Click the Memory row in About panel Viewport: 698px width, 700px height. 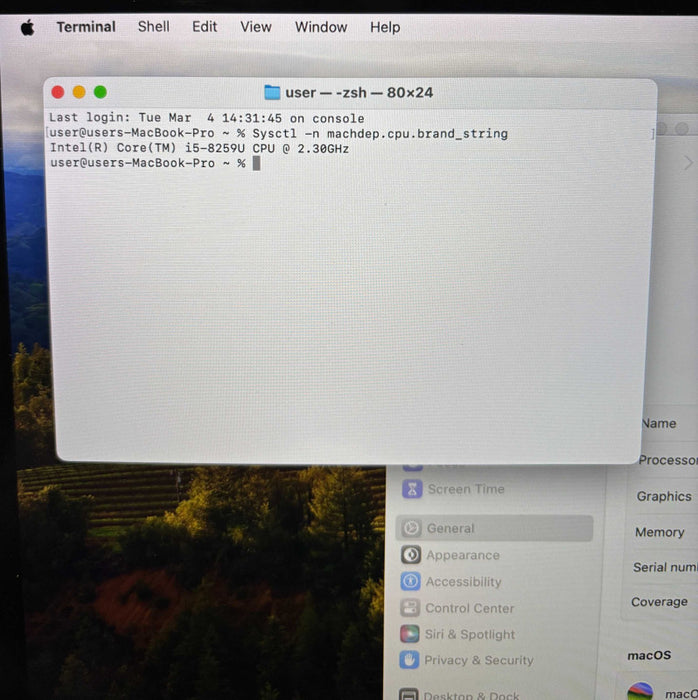(663, 532)
